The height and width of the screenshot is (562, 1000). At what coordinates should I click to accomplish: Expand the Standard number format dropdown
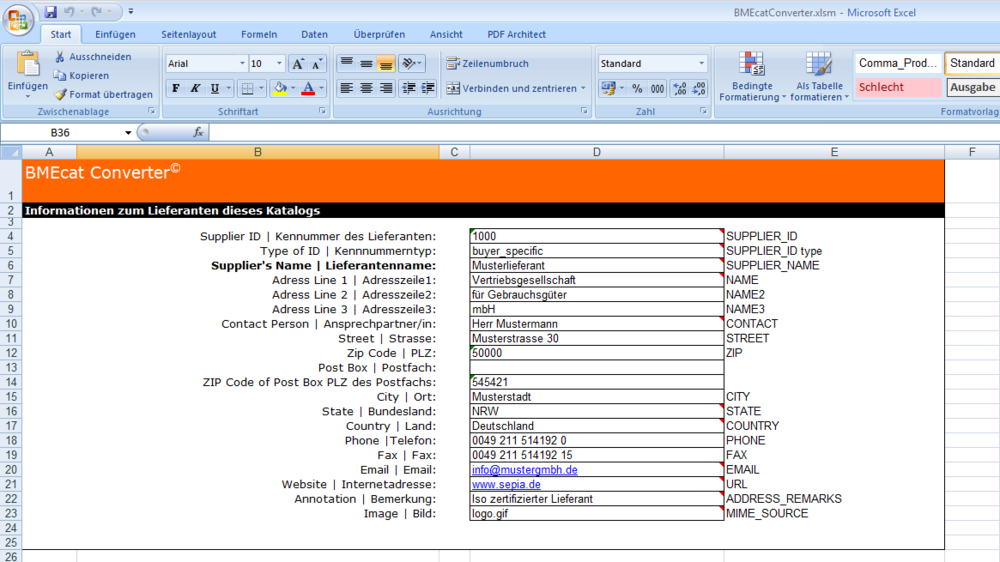[701, 64]
